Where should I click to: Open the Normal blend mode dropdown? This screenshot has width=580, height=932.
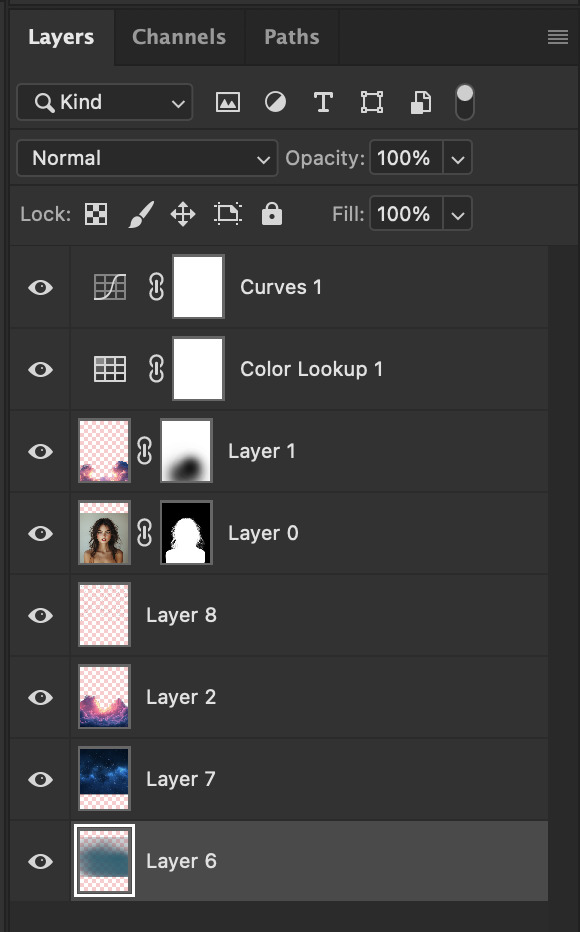(x=147, y=158)
